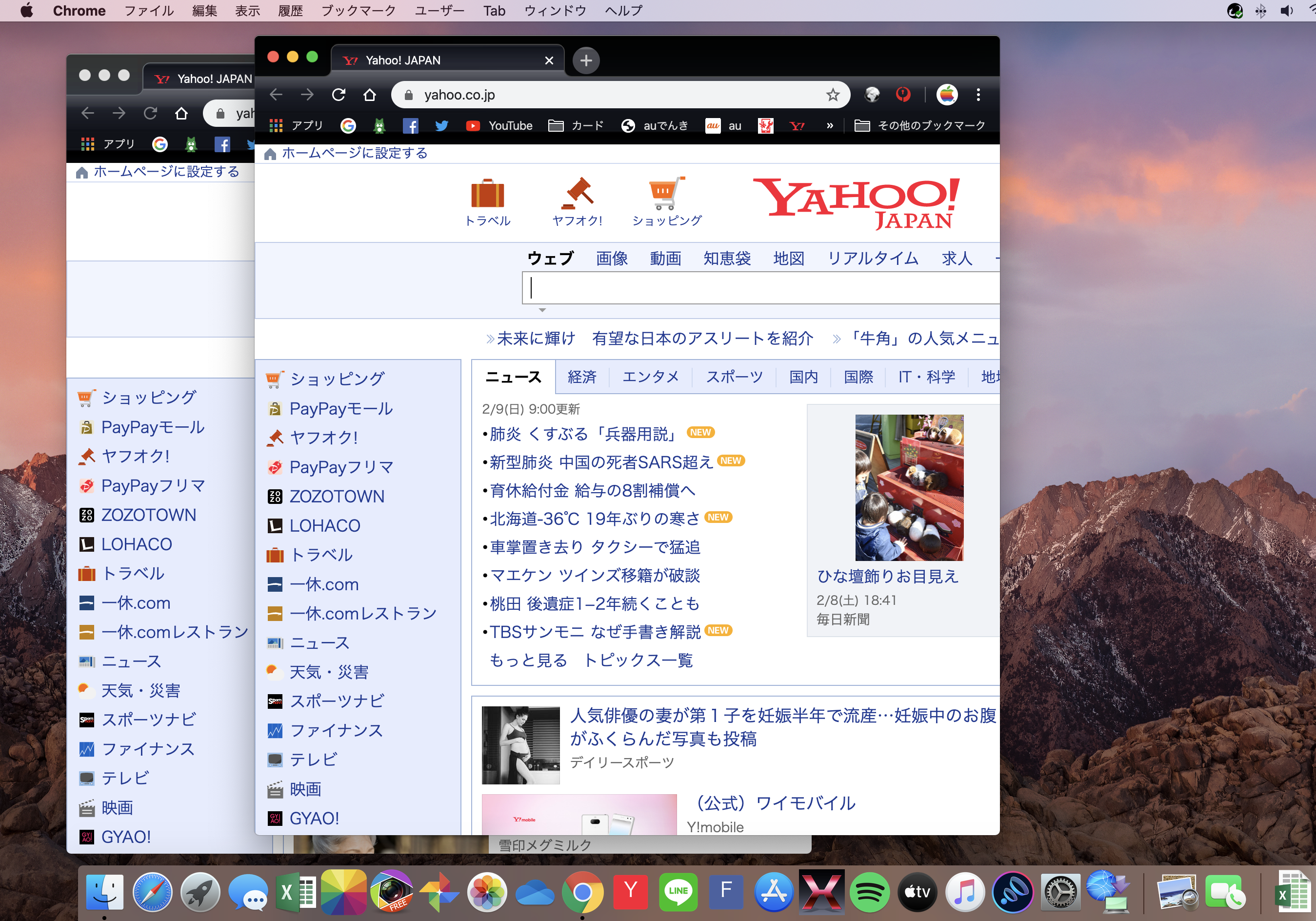The height and width of the screenshot is (921, 1316).
Task: Click the red extension icon in the Chrome toolbar
Action: pos(903,95)
